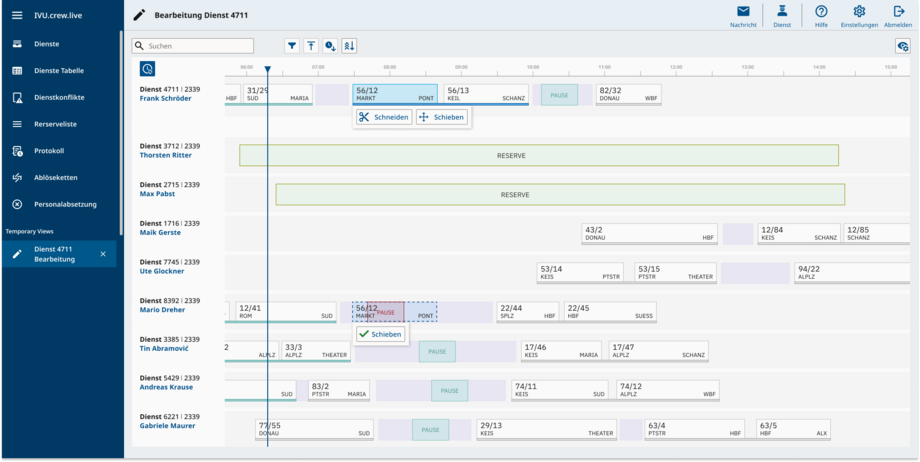The height and width of the screenshot is (462, 920).
Task: Open the sort order arrows control
Action: (x=349, y=46)
